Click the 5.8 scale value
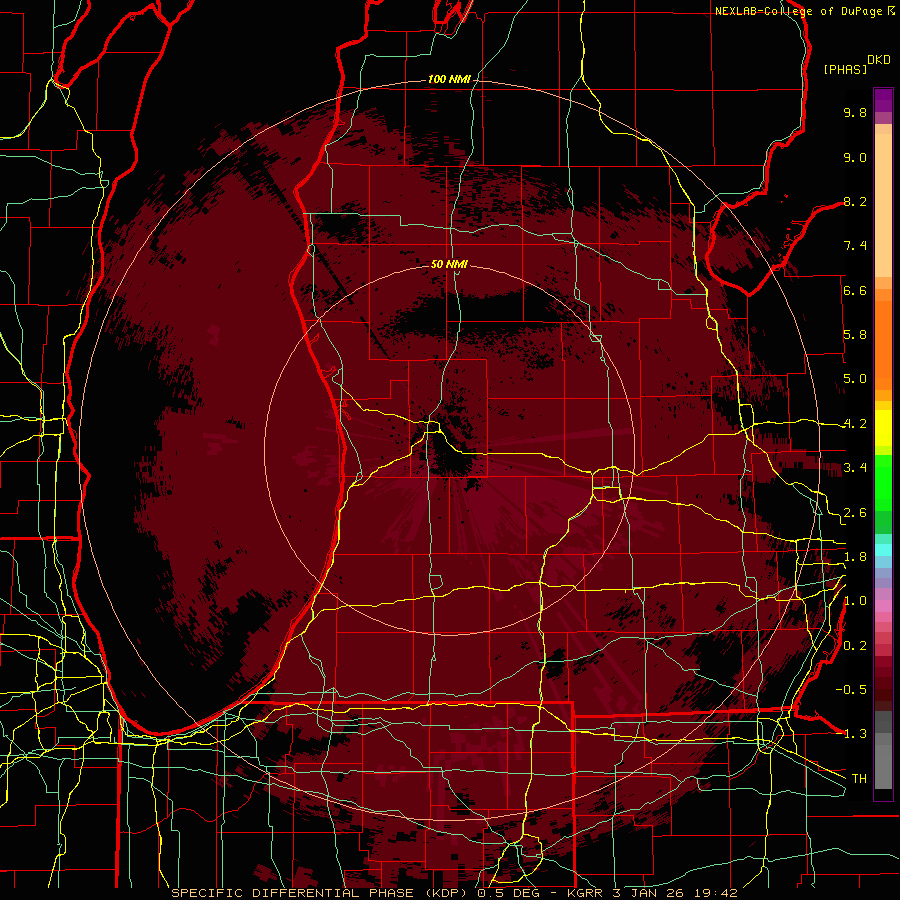Viewport: 900px width, 900px height. click(855, 335)
